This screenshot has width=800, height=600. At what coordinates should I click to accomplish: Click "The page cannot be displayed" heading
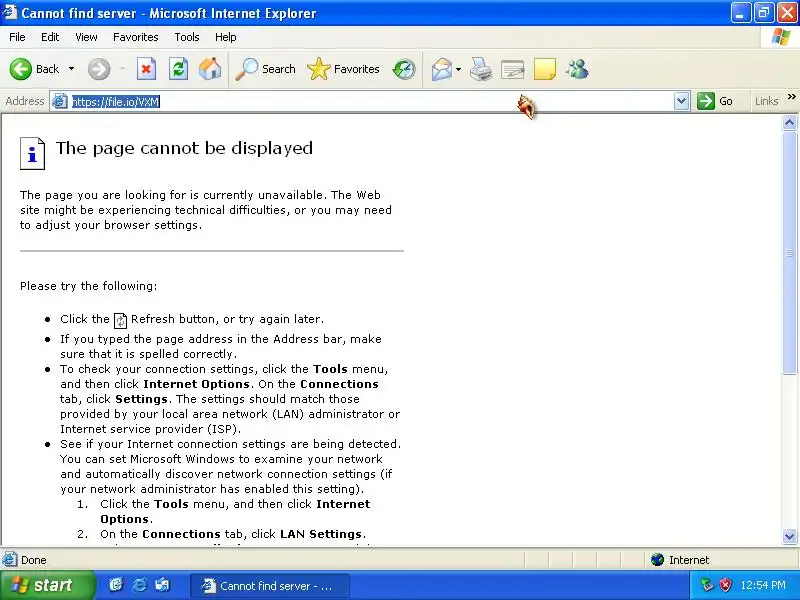coord(184,148)
